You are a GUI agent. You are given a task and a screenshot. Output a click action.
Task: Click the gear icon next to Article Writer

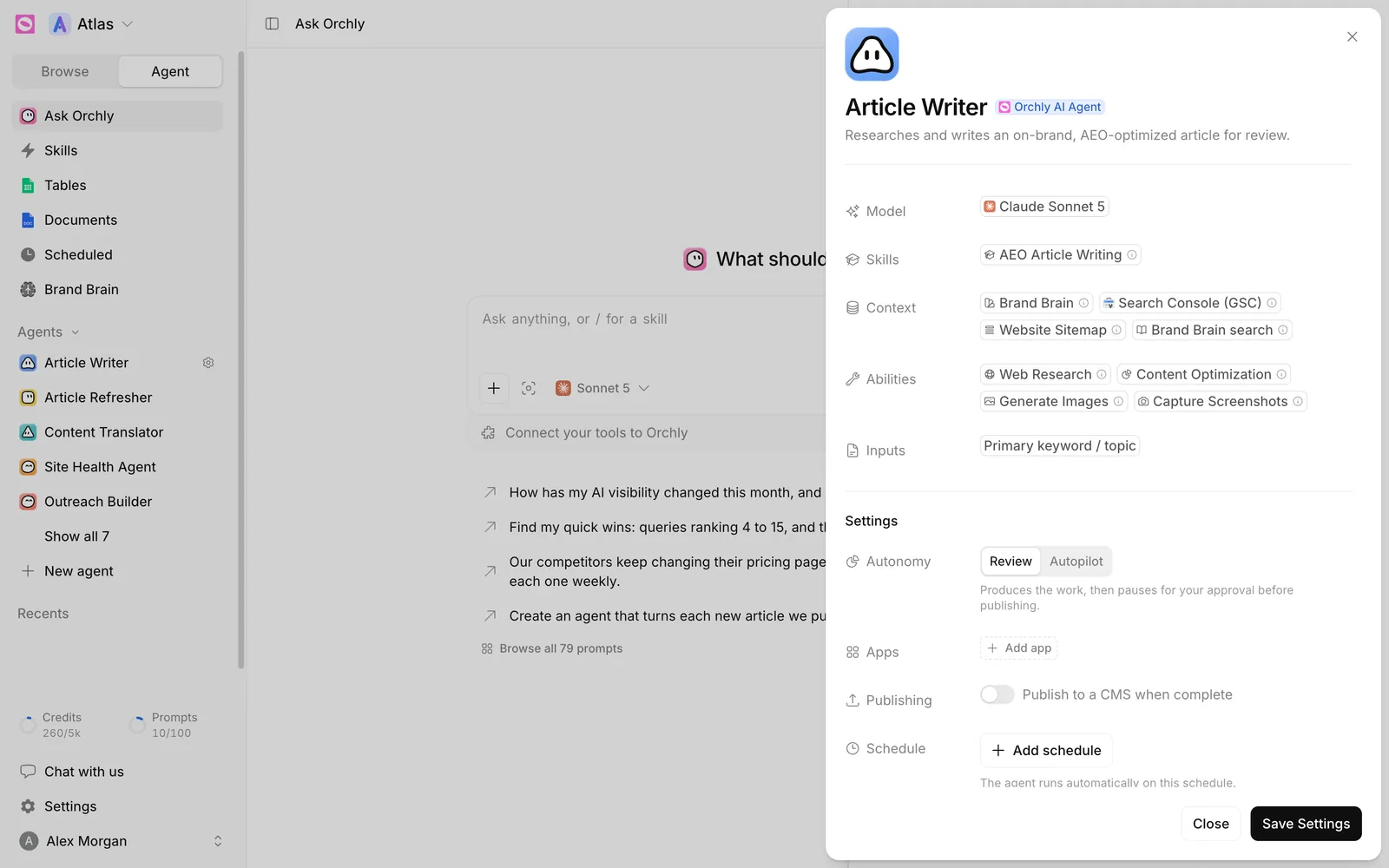coord(208,363)
